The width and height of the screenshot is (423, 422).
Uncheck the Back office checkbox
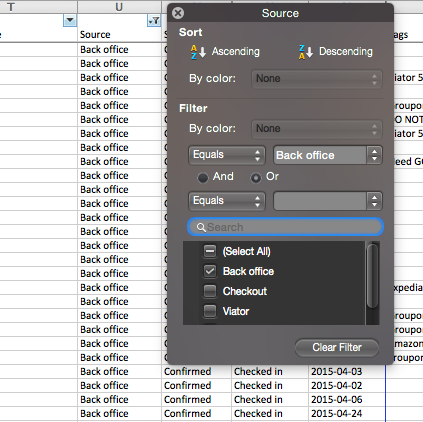[210, 271]
